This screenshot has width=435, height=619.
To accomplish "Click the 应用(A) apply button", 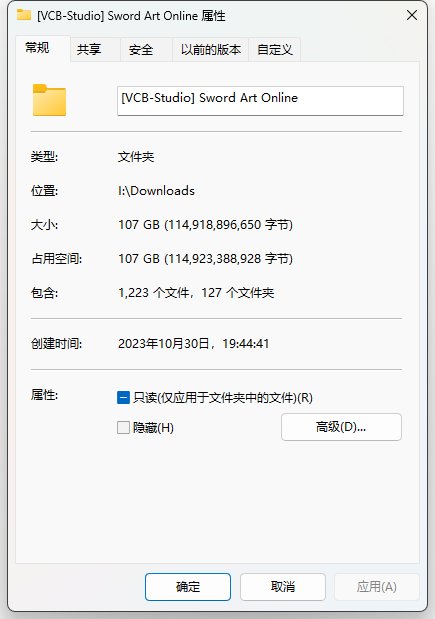I will (x=377, y=587).
